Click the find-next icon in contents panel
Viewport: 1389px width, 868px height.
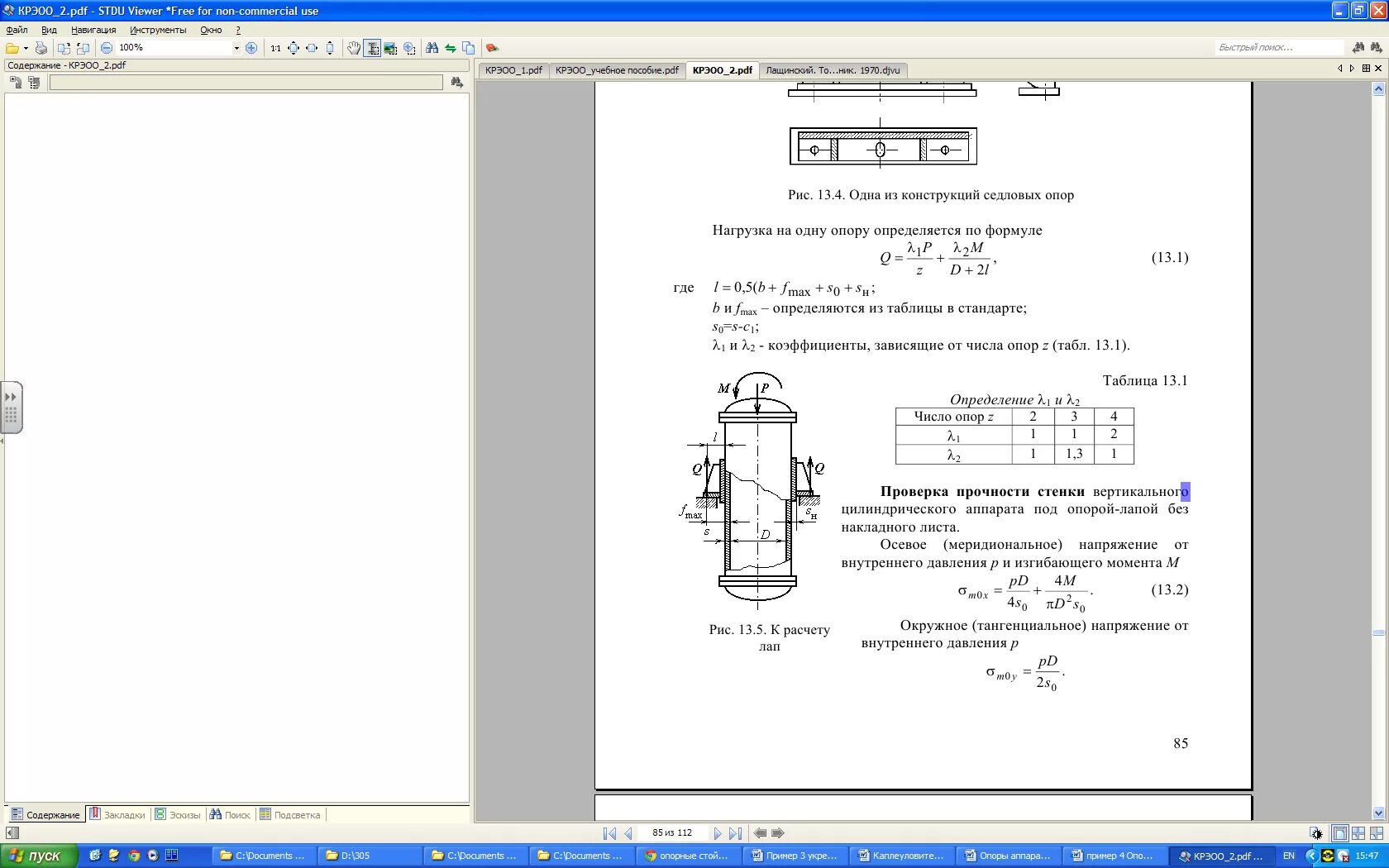(456, 83)
